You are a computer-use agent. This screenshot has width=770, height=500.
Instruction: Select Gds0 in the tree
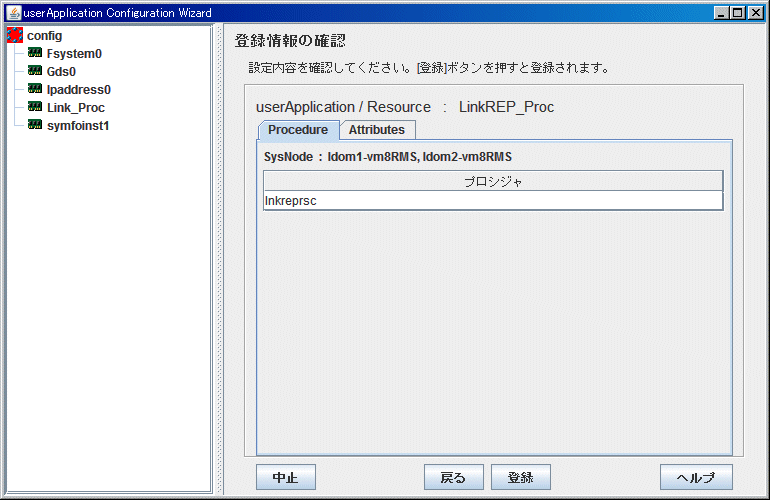coord(61,72)
